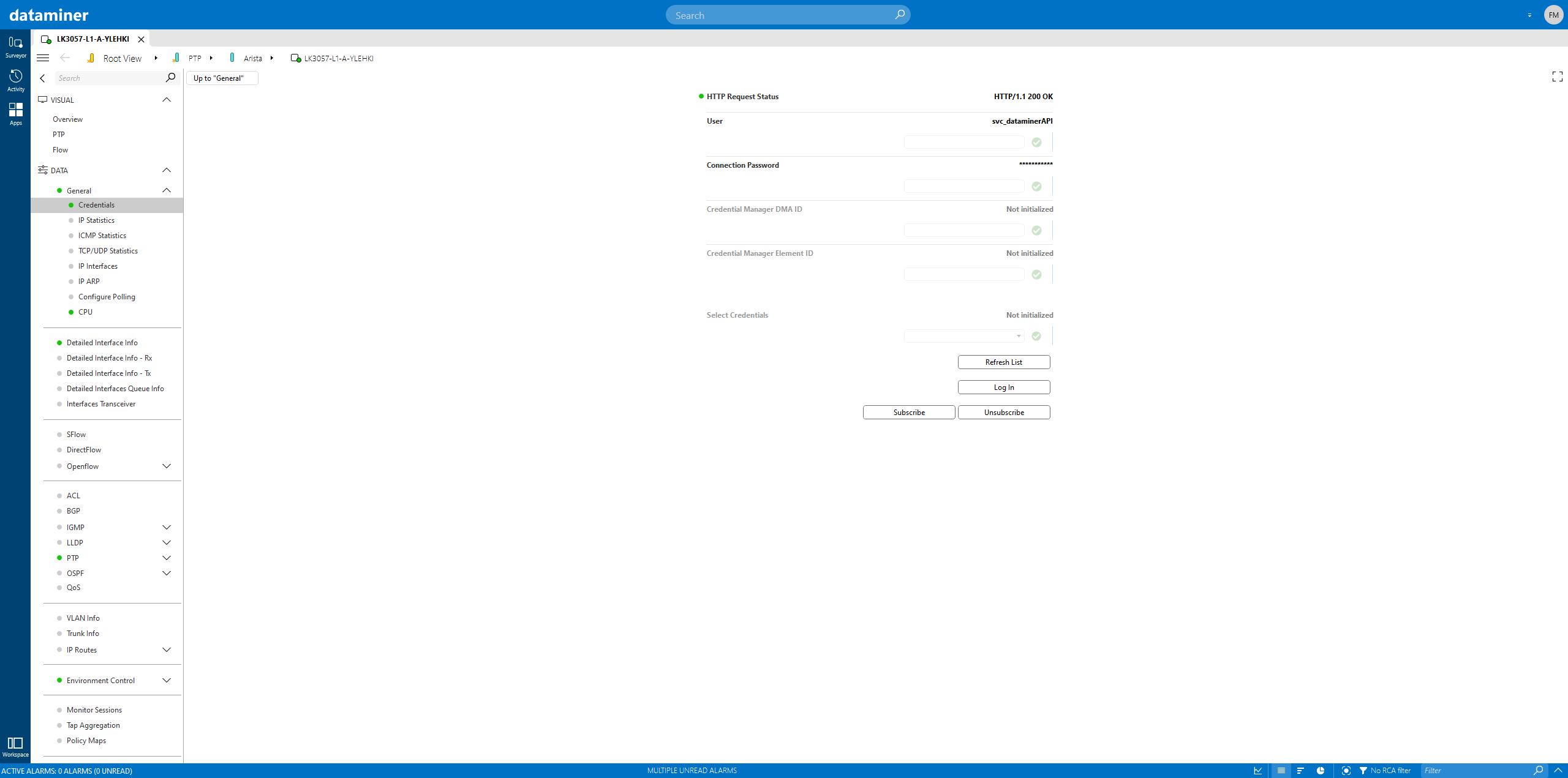Open the Select Credentials dropdown
Viewport: 1568px width, 778px height.
coord(964,336)
